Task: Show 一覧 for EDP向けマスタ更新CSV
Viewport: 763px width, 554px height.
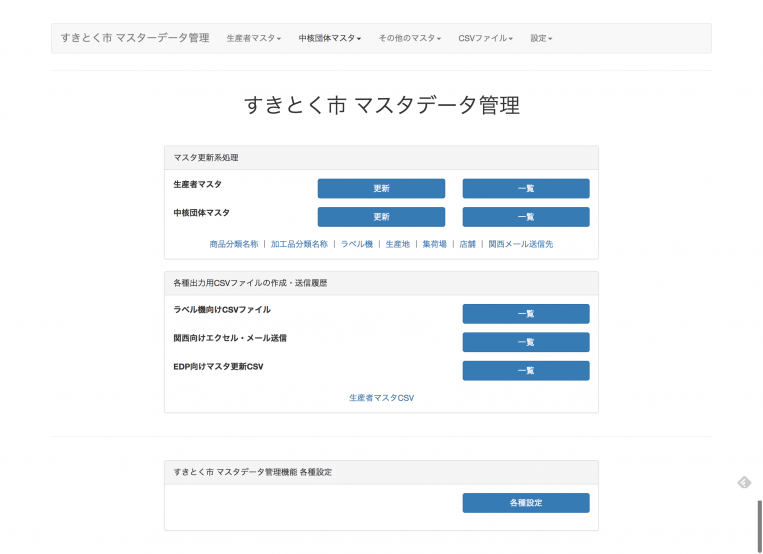Action: point(526,370)
